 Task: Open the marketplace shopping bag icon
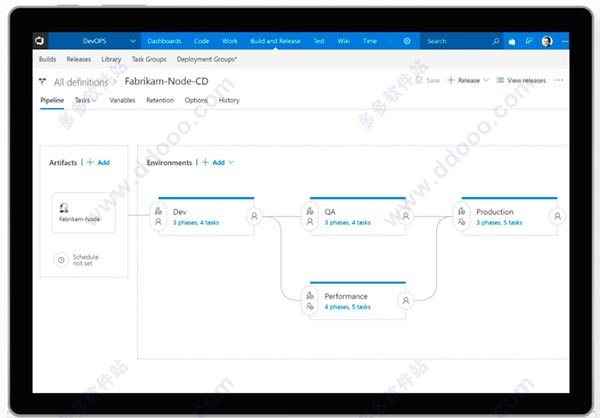click(512, 41)
